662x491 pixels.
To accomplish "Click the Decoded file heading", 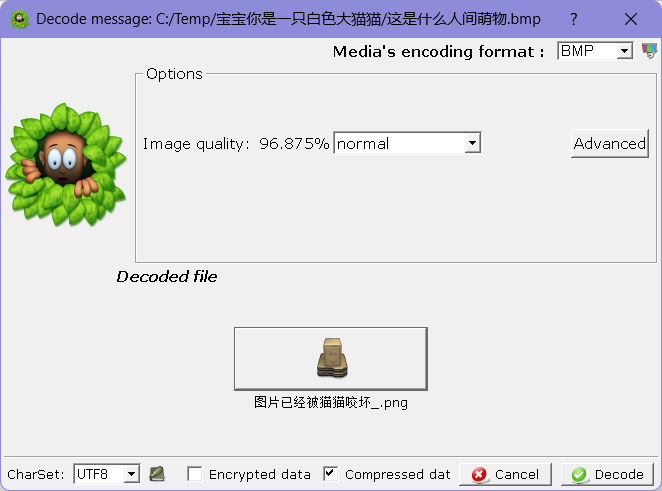I will pos(167,277).
